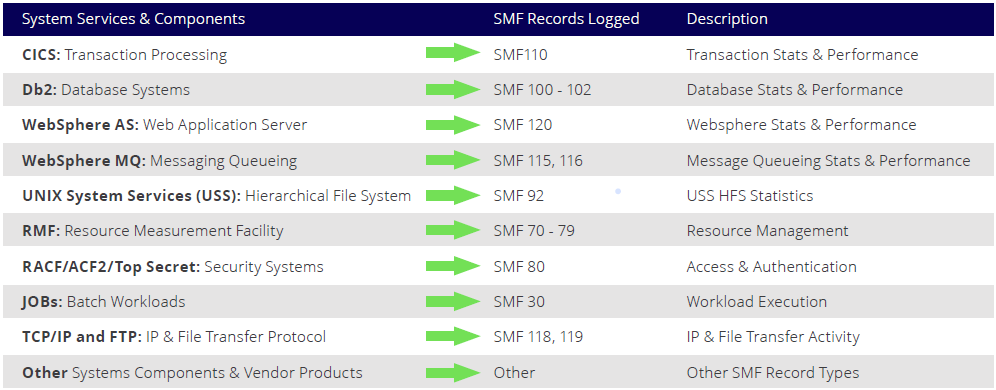Click 'Other SMF Record Types' description

pos(773,372)
